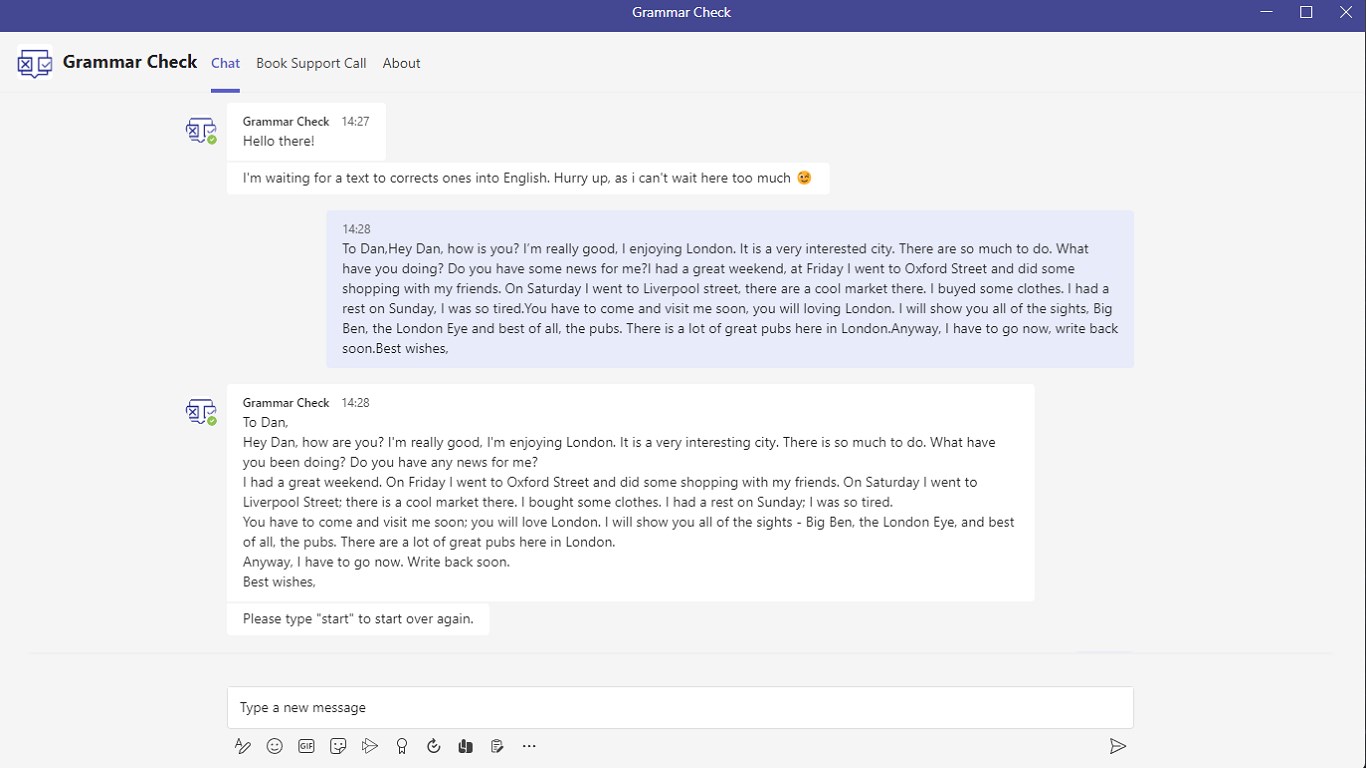
Task: Click the 'To Dan,' line in the corrected reply
Action: [x=265, y=422]
